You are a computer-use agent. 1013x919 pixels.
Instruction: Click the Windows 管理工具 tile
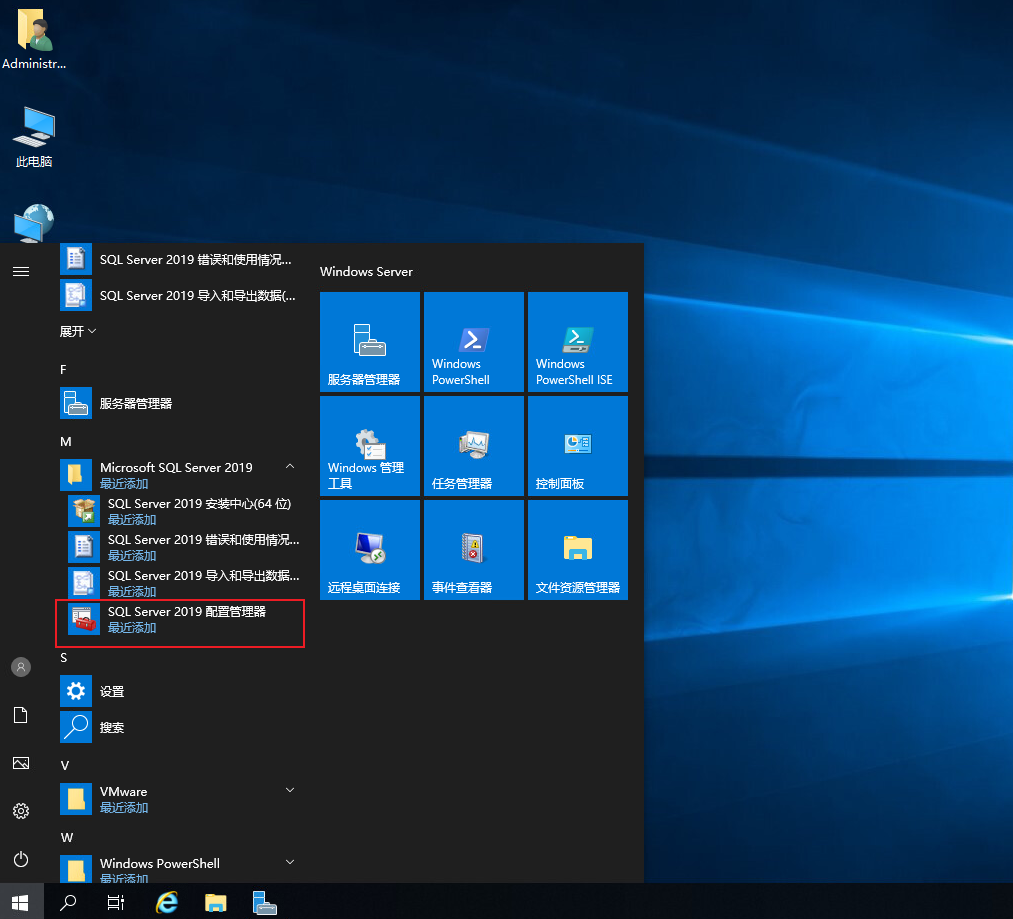370,445
